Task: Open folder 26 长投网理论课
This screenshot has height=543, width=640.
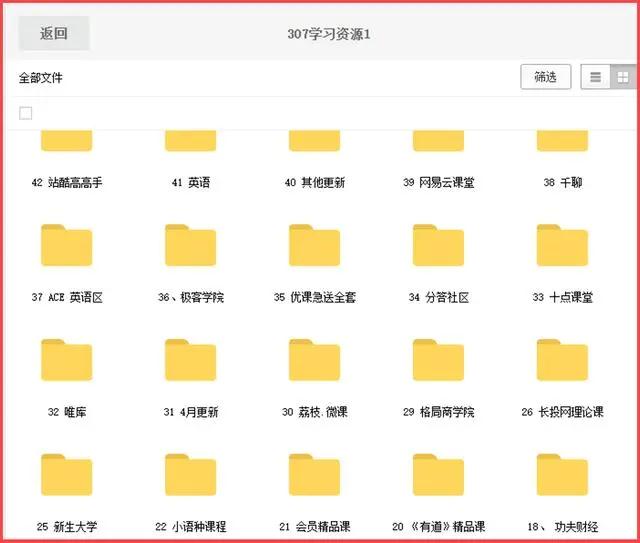Action: pos(562,361)
